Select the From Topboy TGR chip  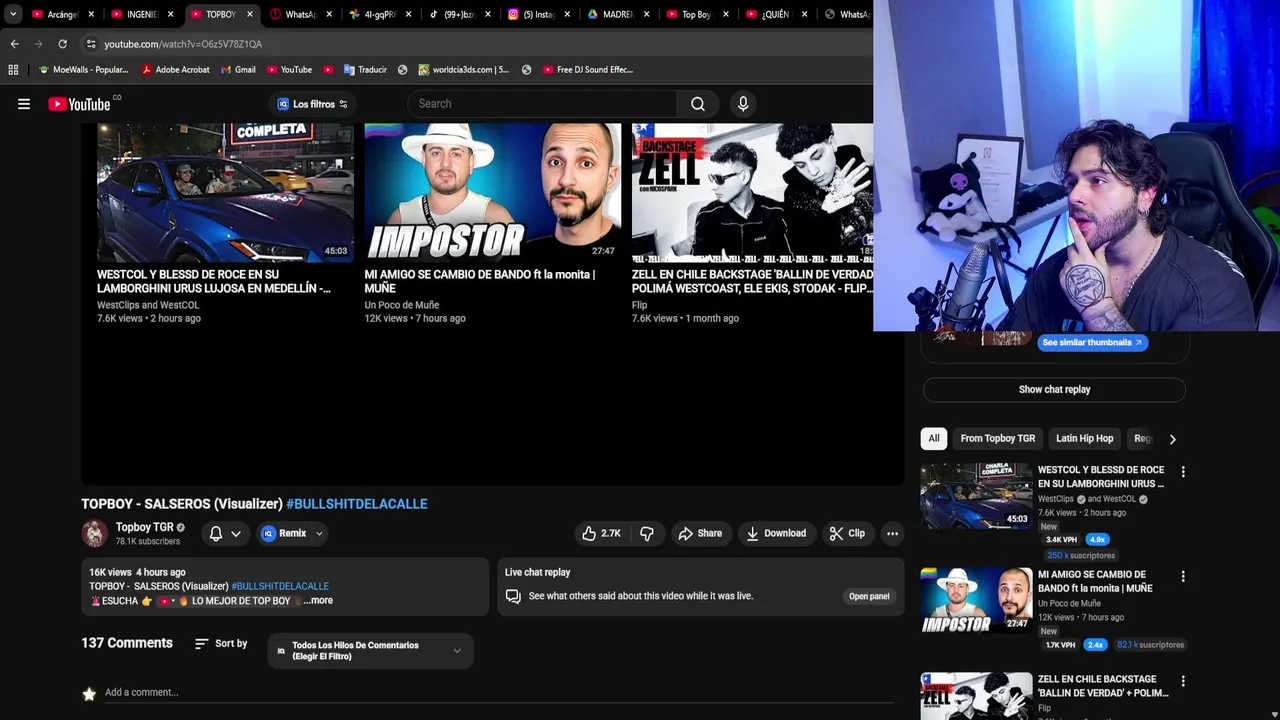point(997,438)
